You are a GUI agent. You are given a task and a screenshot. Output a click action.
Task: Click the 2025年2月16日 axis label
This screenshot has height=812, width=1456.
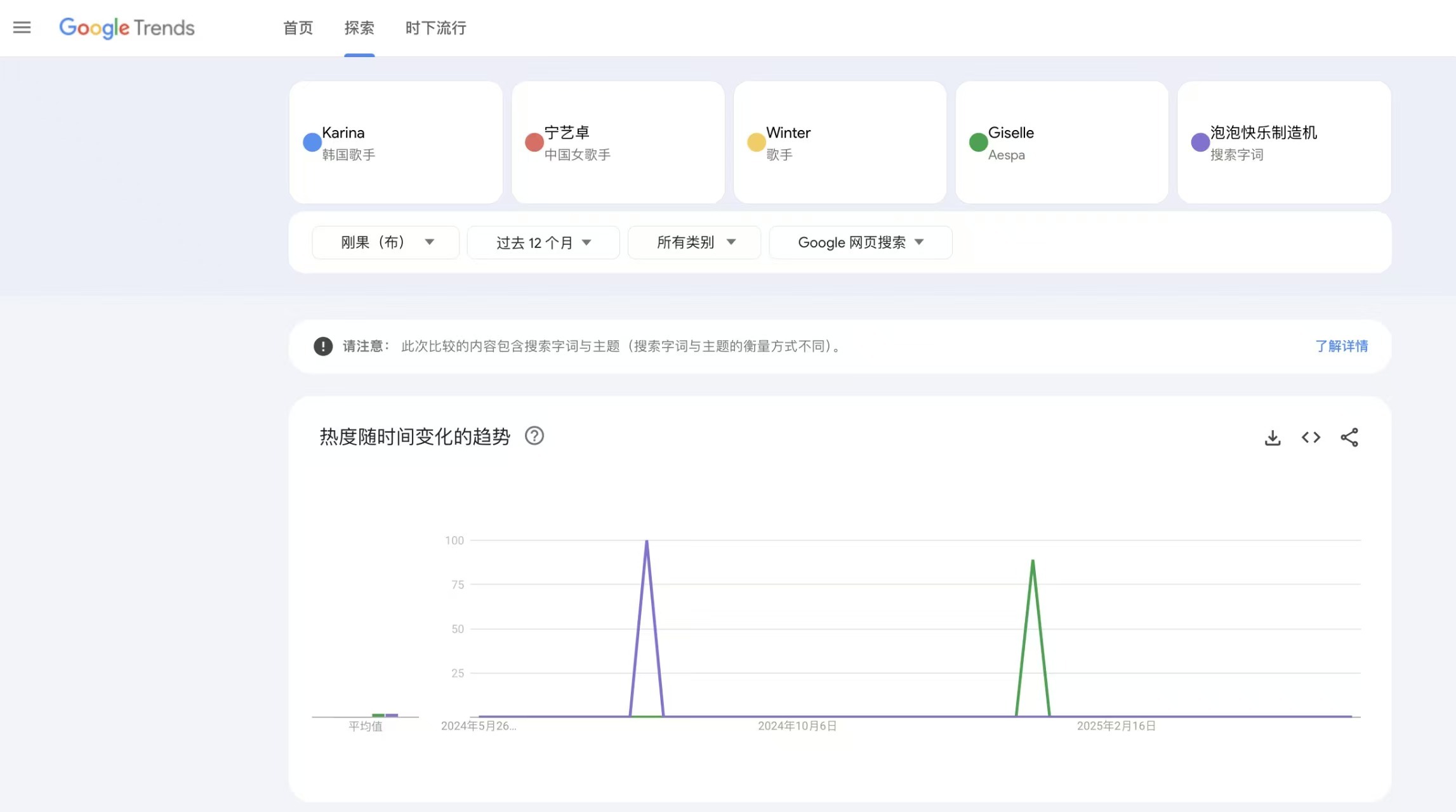point(1116,726)
